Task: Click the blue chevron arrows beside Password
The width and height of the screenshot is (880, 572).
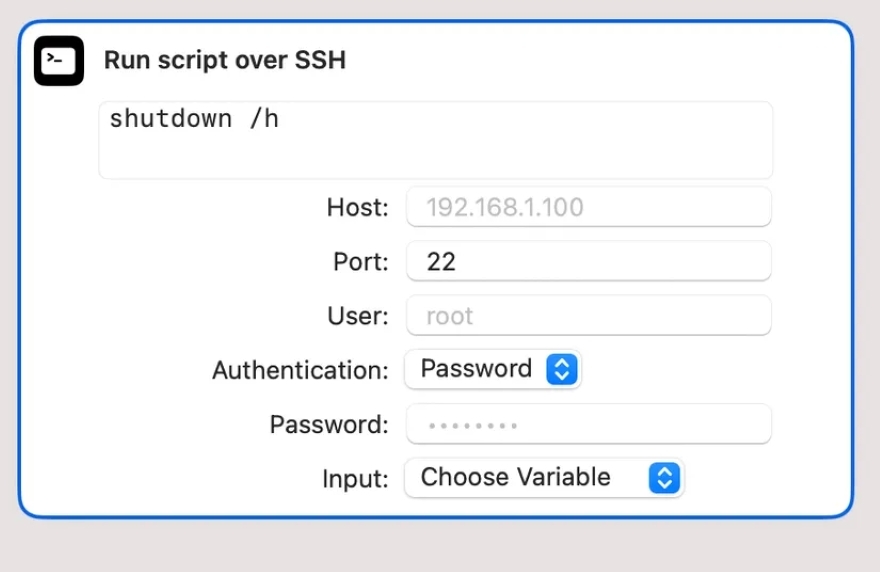Action: pyautogui.click(x=561, y=369)
